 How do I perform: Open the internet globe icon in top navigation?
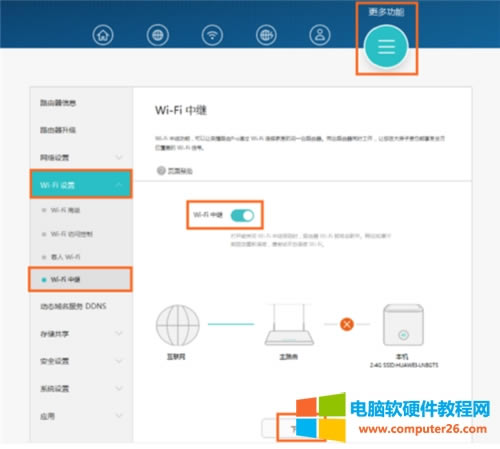(x=158, y=35)
